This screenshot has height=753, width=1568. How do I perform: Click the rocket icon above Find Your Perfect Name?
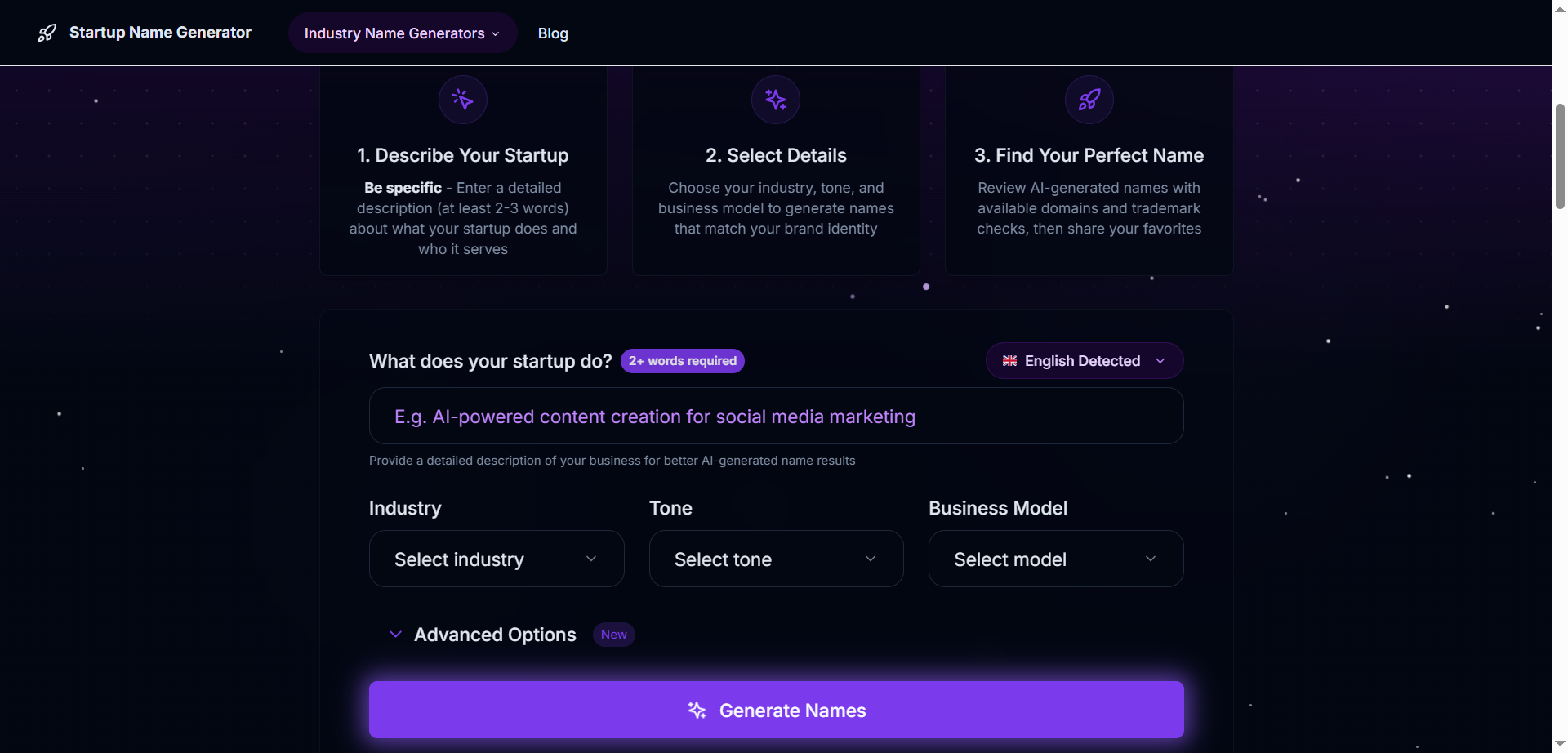[1089, 99]
